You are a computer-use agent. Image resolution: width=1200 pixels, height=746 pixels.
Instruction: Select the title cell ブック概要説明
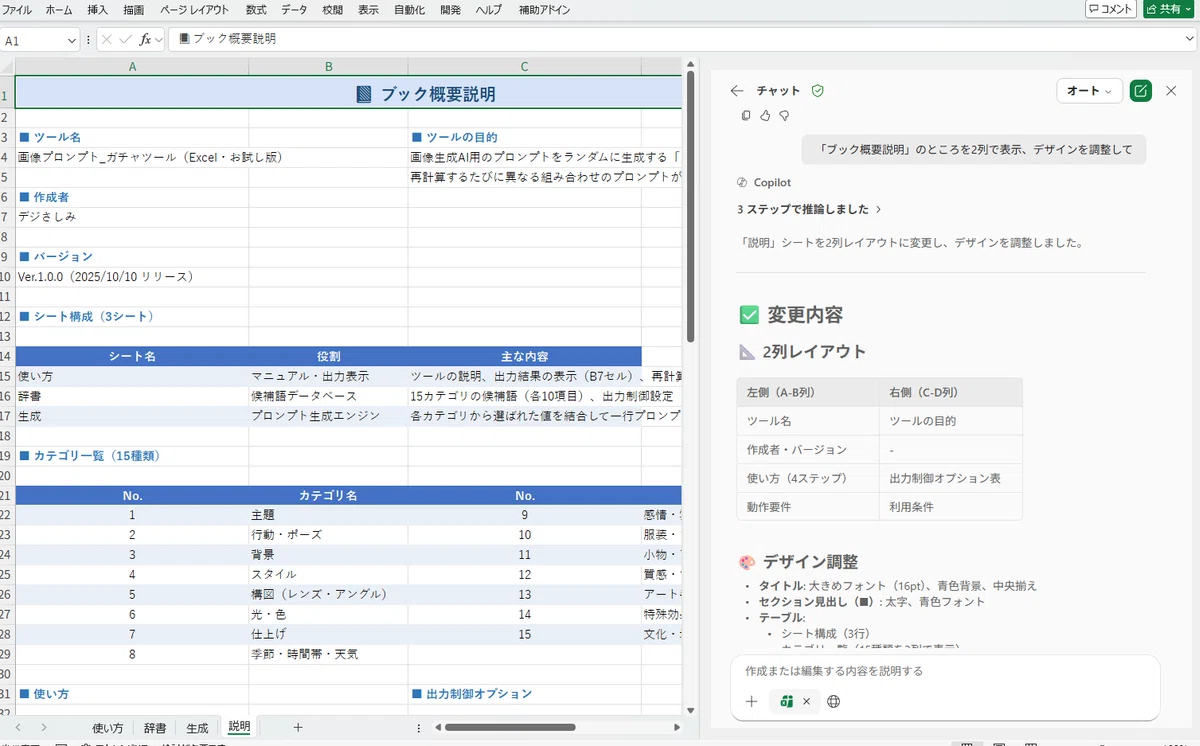(348, 93)
